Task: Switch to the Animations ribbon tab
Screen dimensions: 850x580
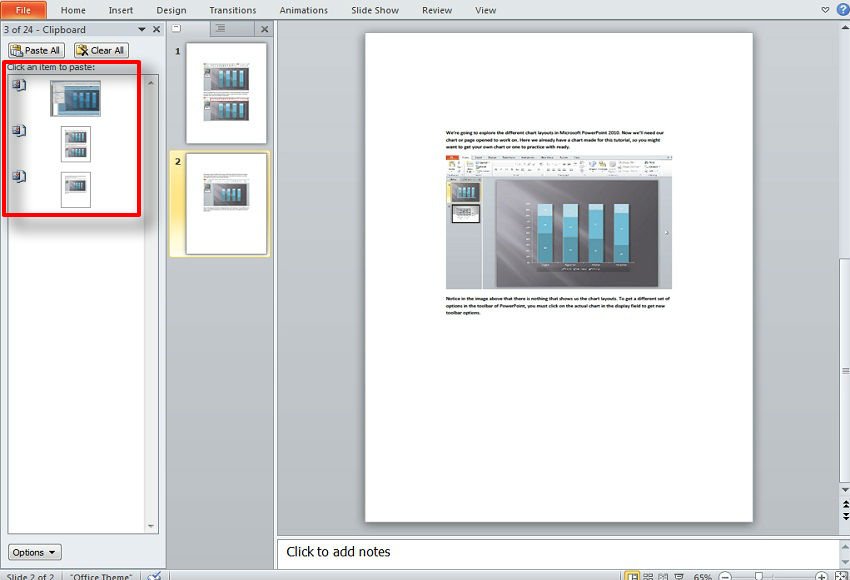Action: click(x=303, y=9)
